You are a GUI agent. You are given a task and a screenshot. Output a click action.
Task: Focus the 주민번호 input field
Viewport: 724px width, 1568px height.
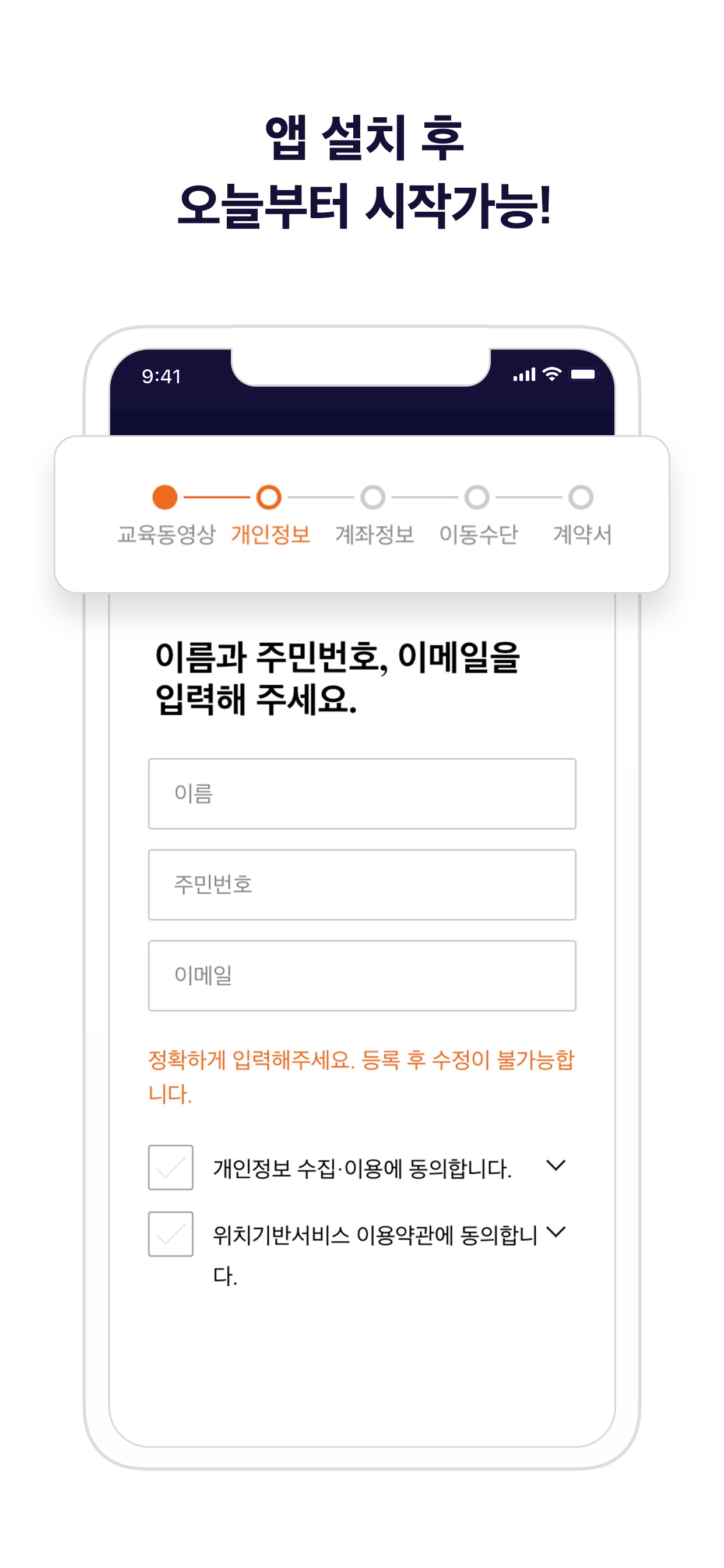[x=362, y=884]
